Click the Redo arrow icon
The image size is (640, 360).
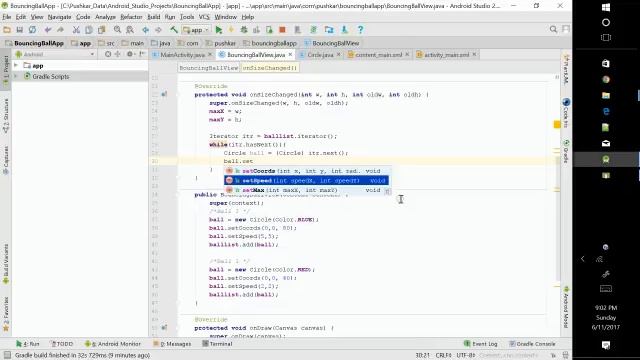click(60, 30)
